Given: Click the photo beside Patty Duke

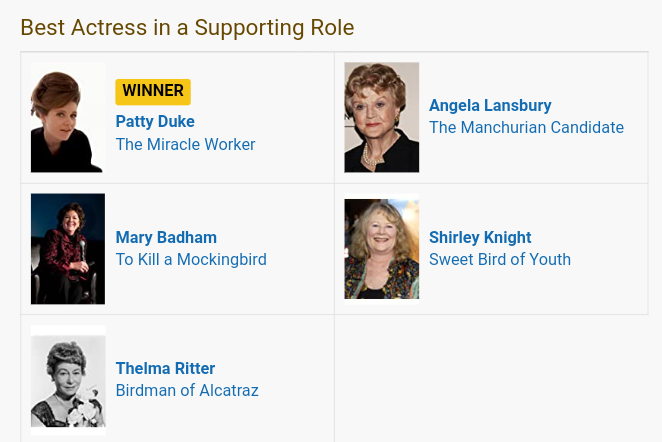Looking at the screenshot, I should click(67, 117).
